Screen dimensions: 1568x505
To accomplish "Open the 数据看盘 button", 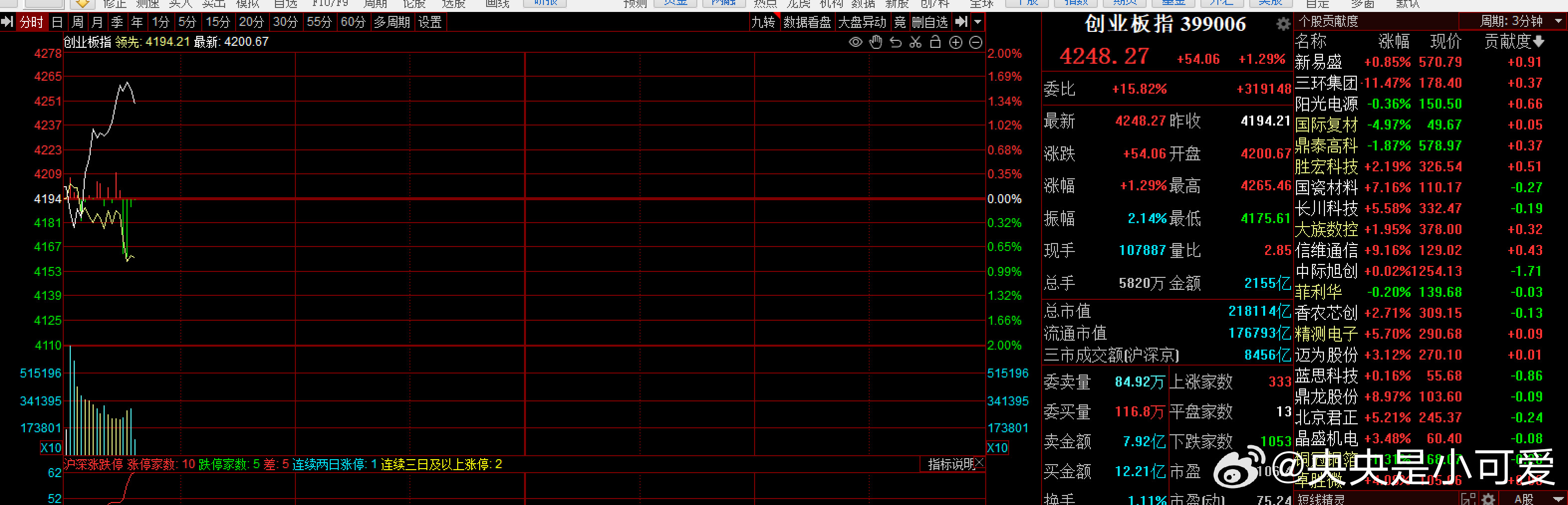I will click(807, 22).
